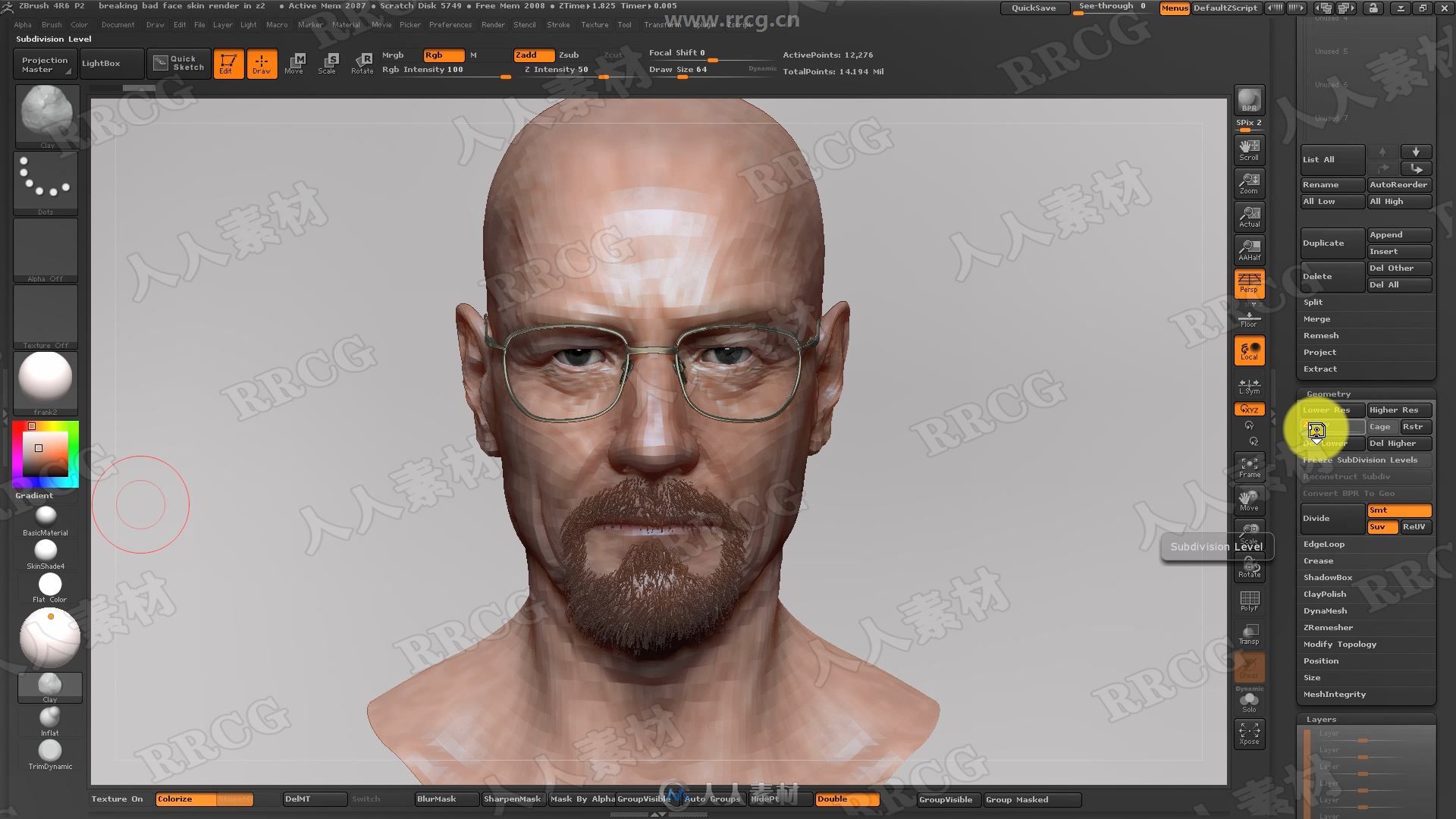Pick the Inflat brush
The height and width of the screenshot is (819, 1456).
49,720
